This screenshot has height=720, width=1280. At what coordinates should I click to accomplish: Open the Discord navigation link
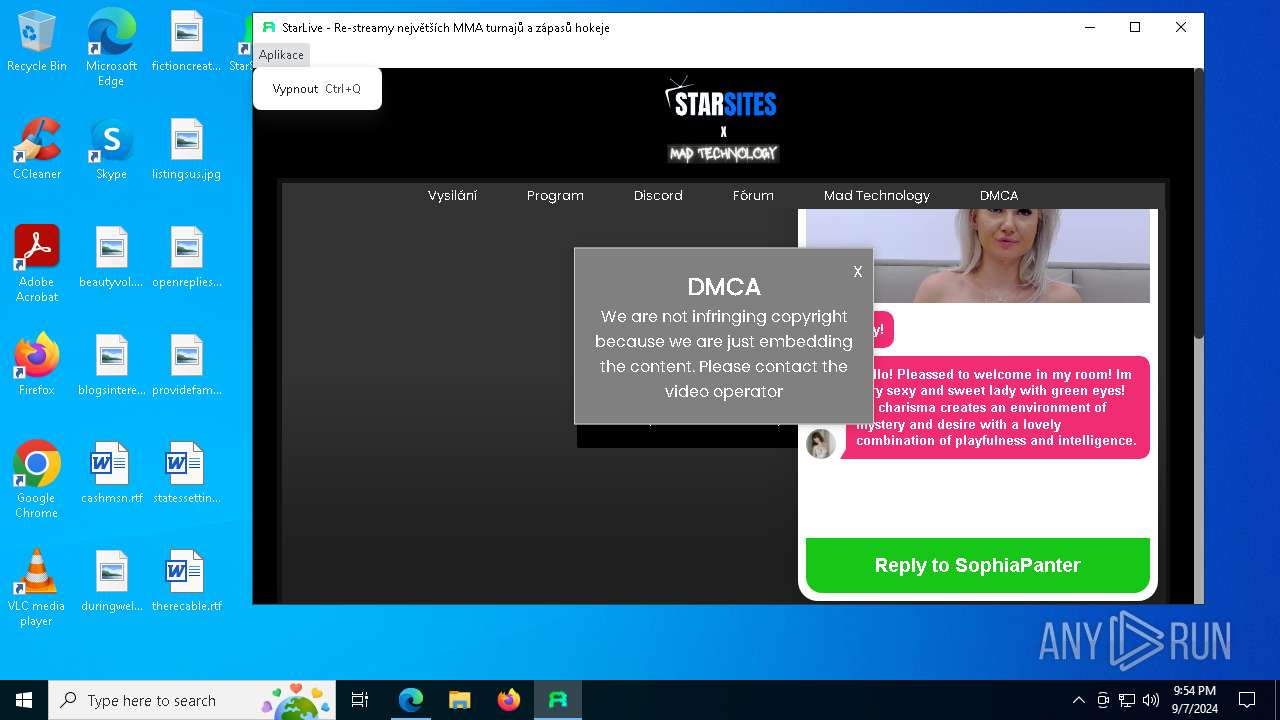click(x=658, y=195)
